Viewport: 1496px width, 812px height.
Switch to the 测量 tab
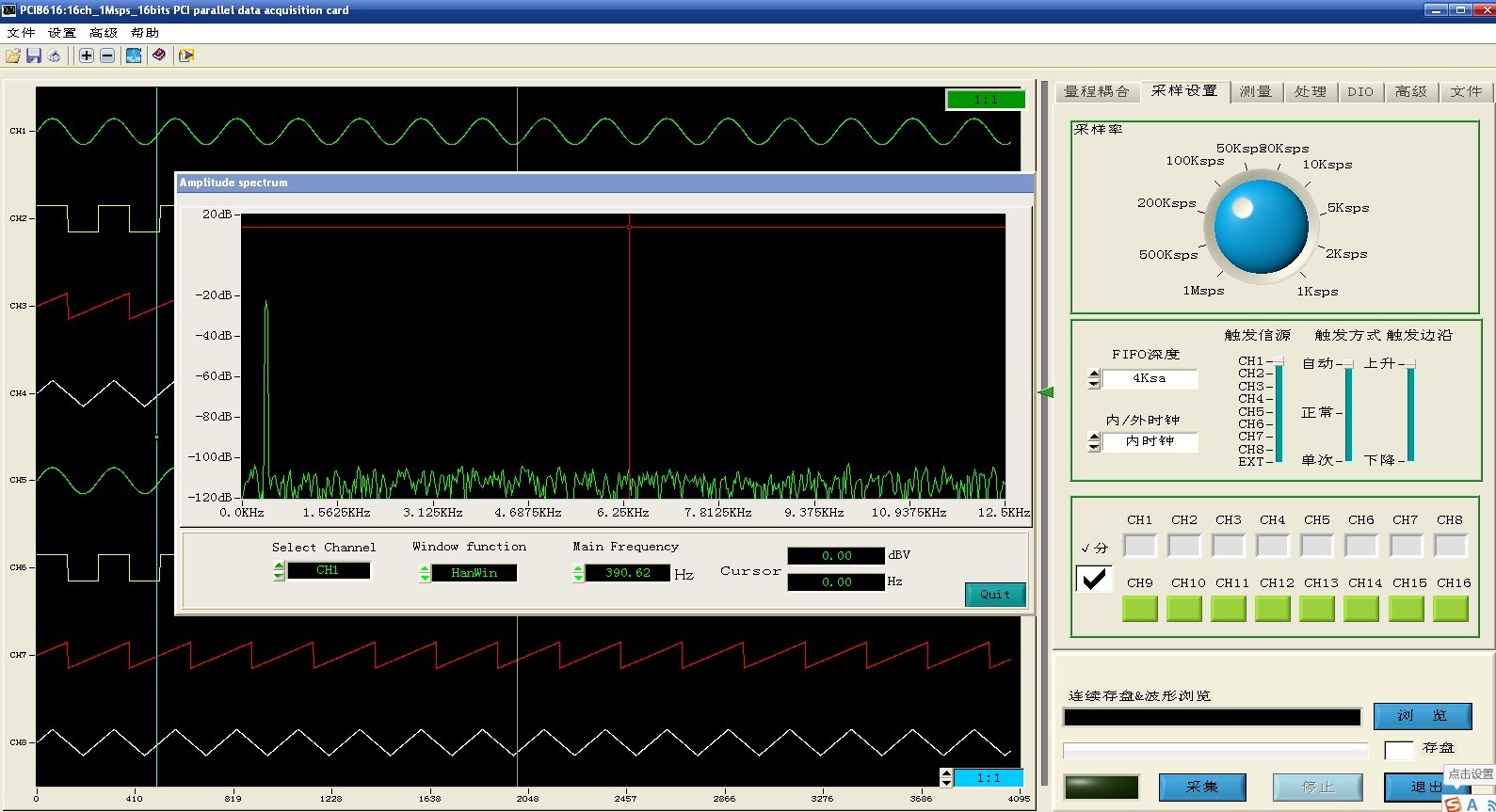click(x=1255, y=91)
